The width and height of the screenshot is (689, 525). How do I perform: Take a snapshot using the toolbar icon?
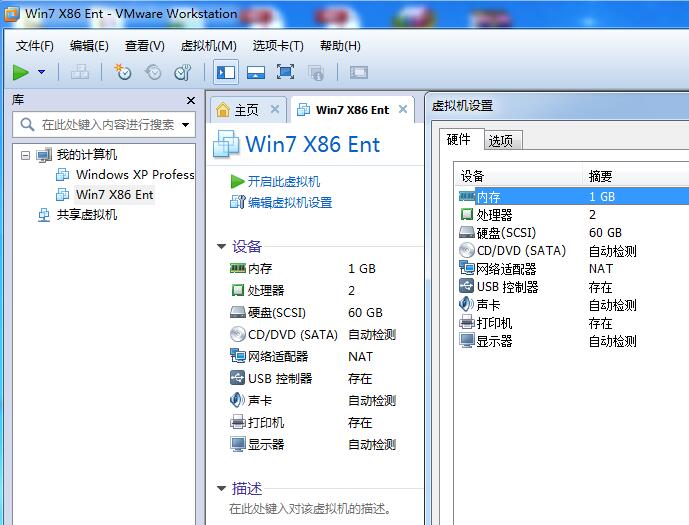coord(123,72)
